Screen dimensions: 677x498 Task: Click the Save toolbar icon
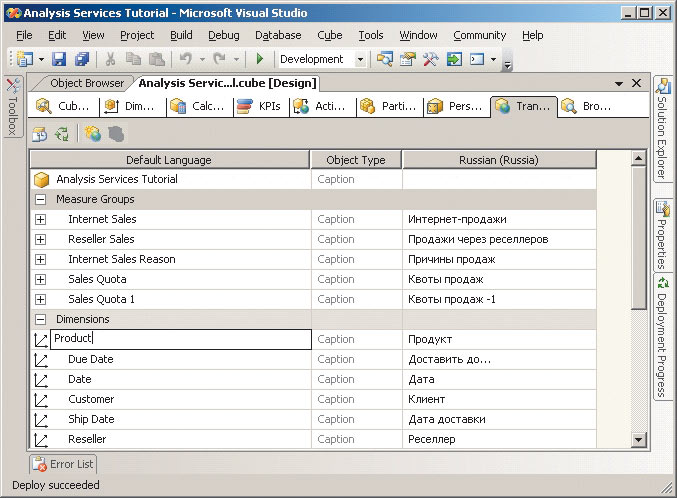tap(59, 59)
